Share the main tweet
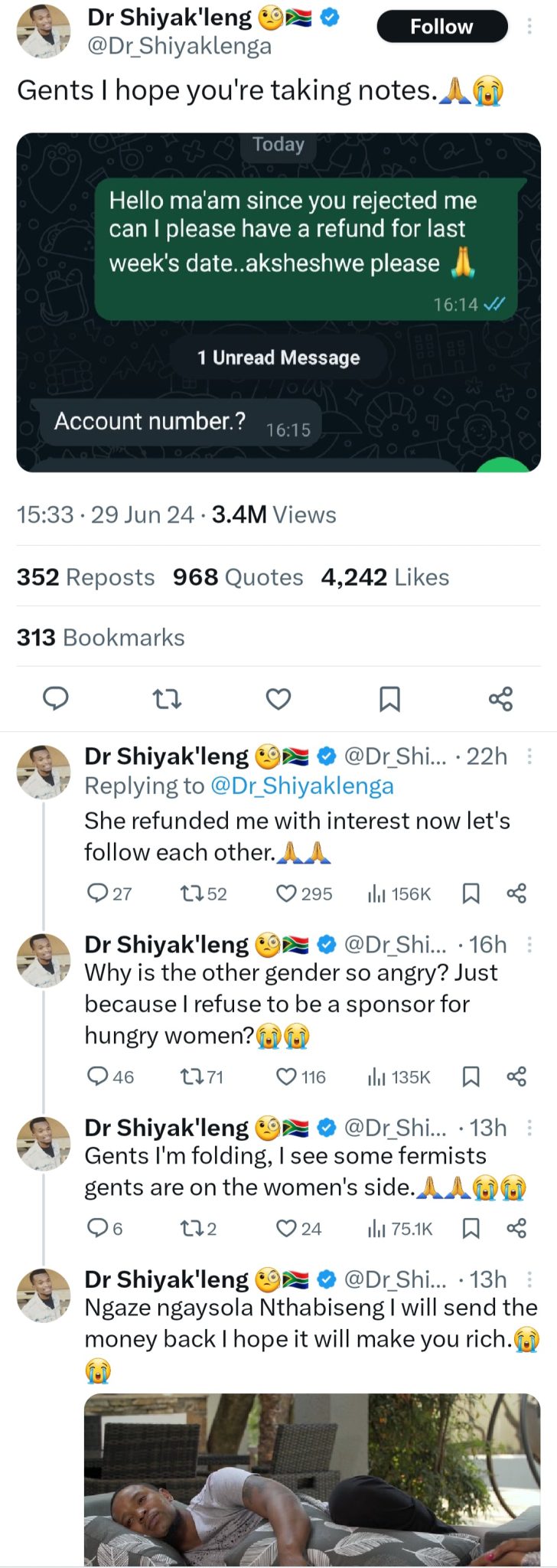The image size is (557, 1568). click(500, 698)
